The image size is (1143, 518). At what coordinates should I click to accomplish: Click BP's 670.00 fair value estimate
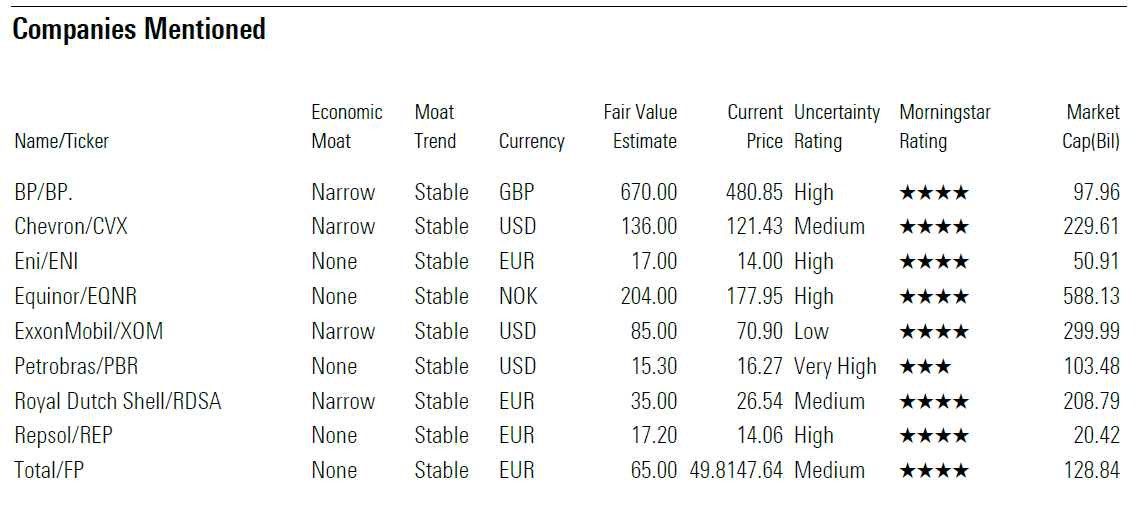[648, 193]
